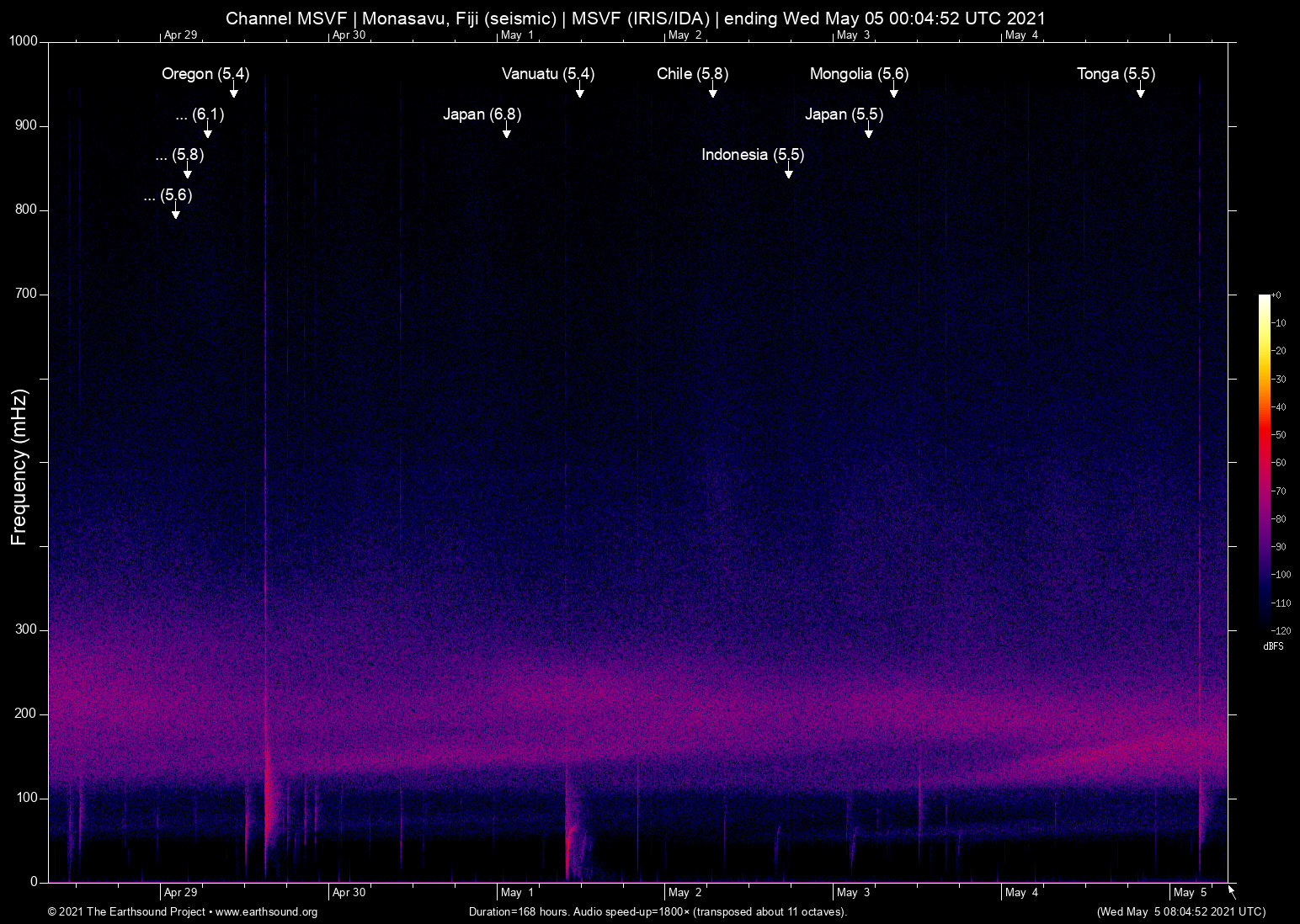This screenshot has width=1300, height=924.
Task: Click the arrow under Japan (6.8) label
Action: tap(507, 133)
